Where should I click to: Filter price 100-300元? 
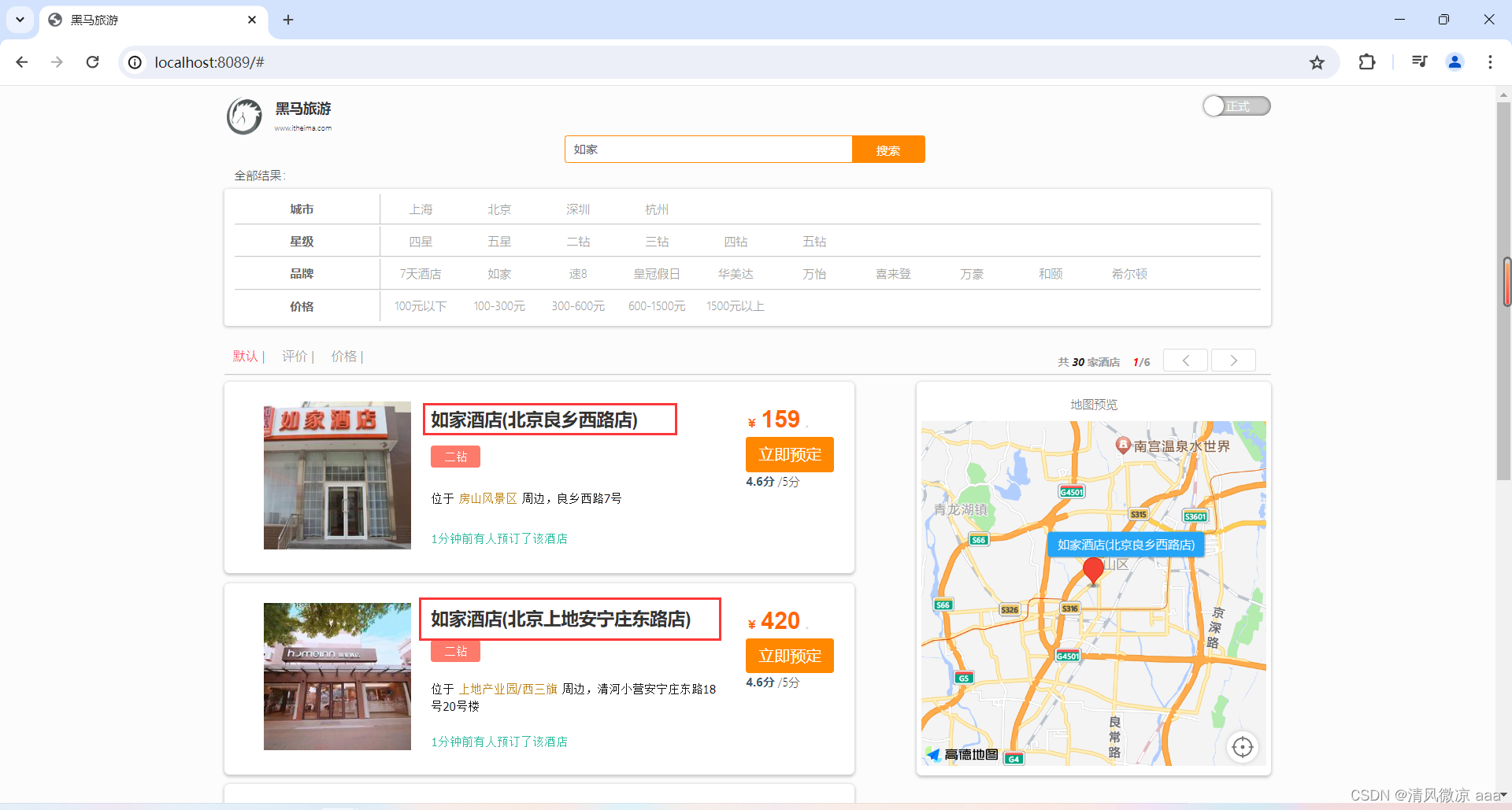tap(499, 306)
